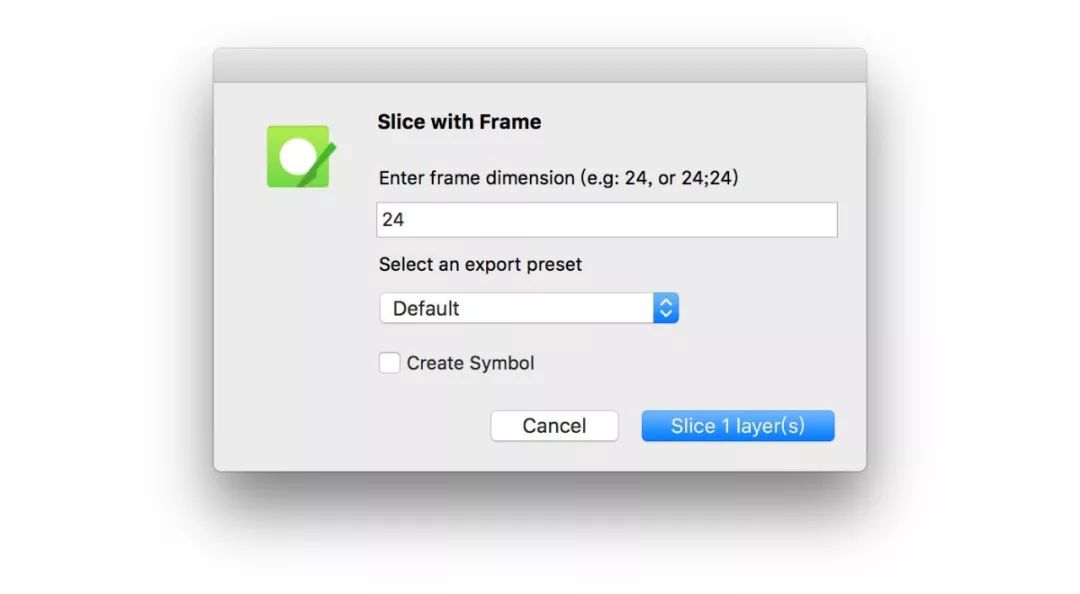Screen dimensions: 1080x594
Task: Toggle Create Symbol via its text label
Action: (x=470, y=363)
